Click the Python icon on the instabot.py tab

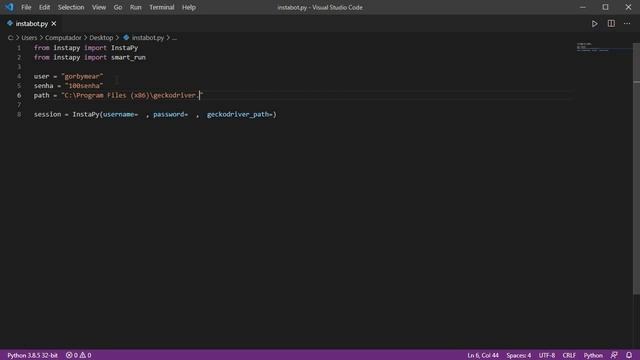click(10, 24)
